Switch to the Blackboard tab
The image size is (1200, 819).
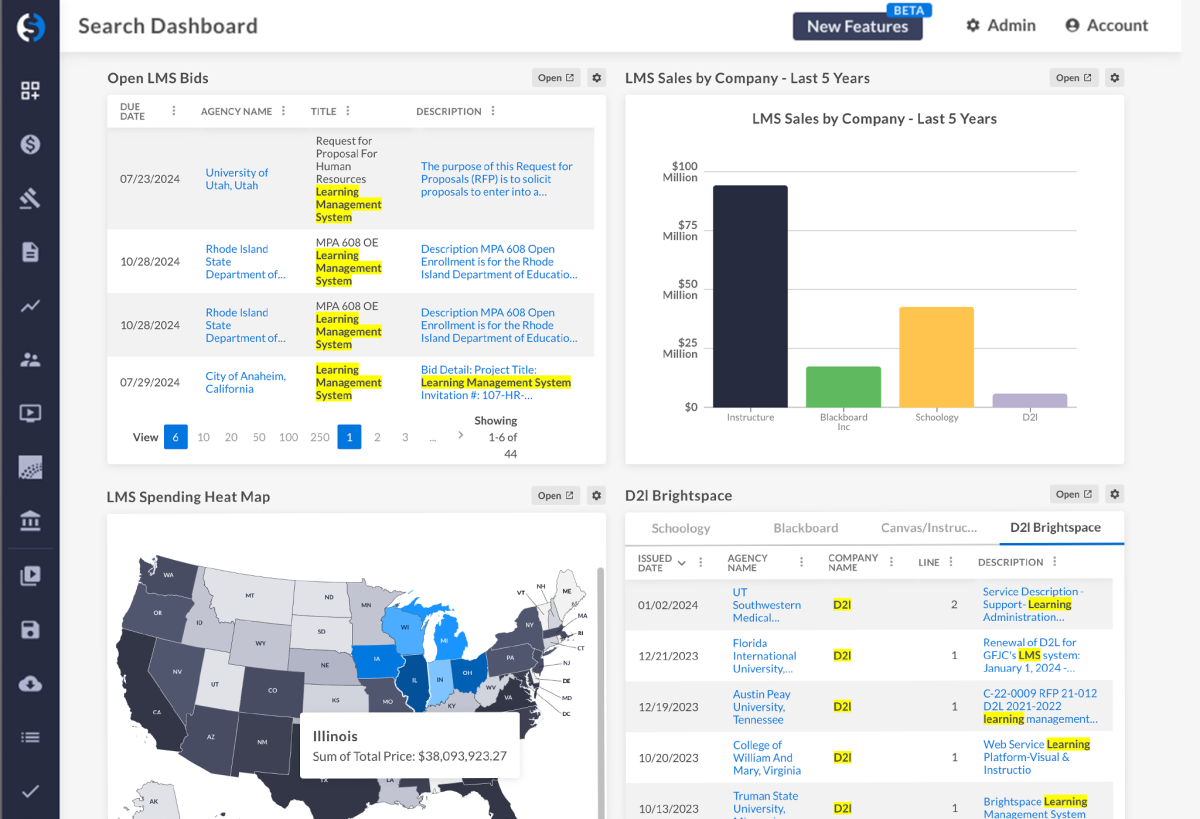(805, 528)
